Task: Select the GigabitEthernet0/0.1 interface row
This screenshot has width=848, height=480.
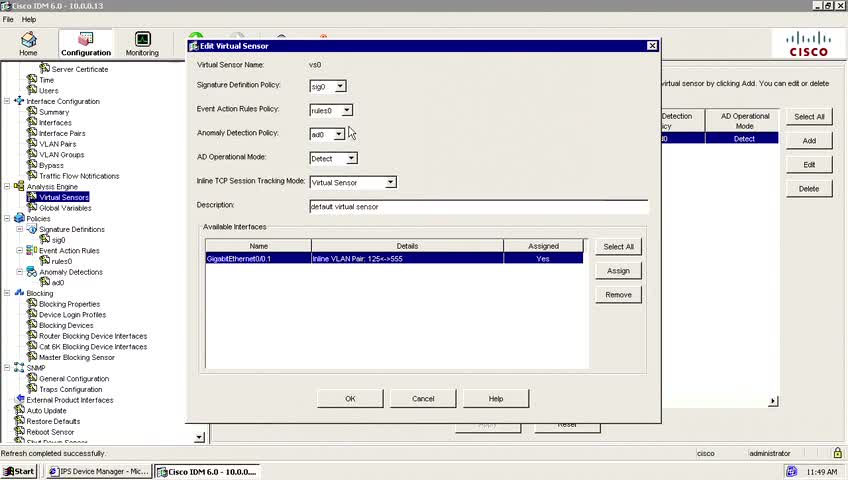Action: point(394,258)
